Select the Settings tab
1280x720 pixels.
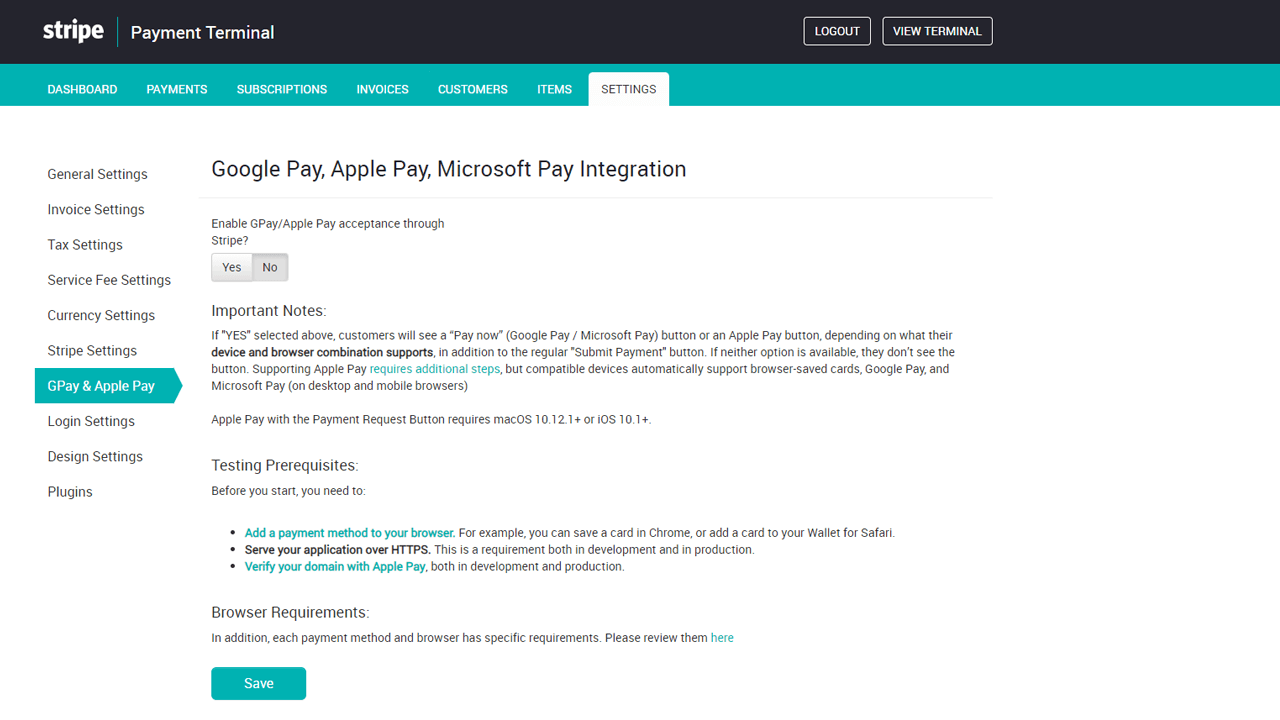[x=629, y=89]
